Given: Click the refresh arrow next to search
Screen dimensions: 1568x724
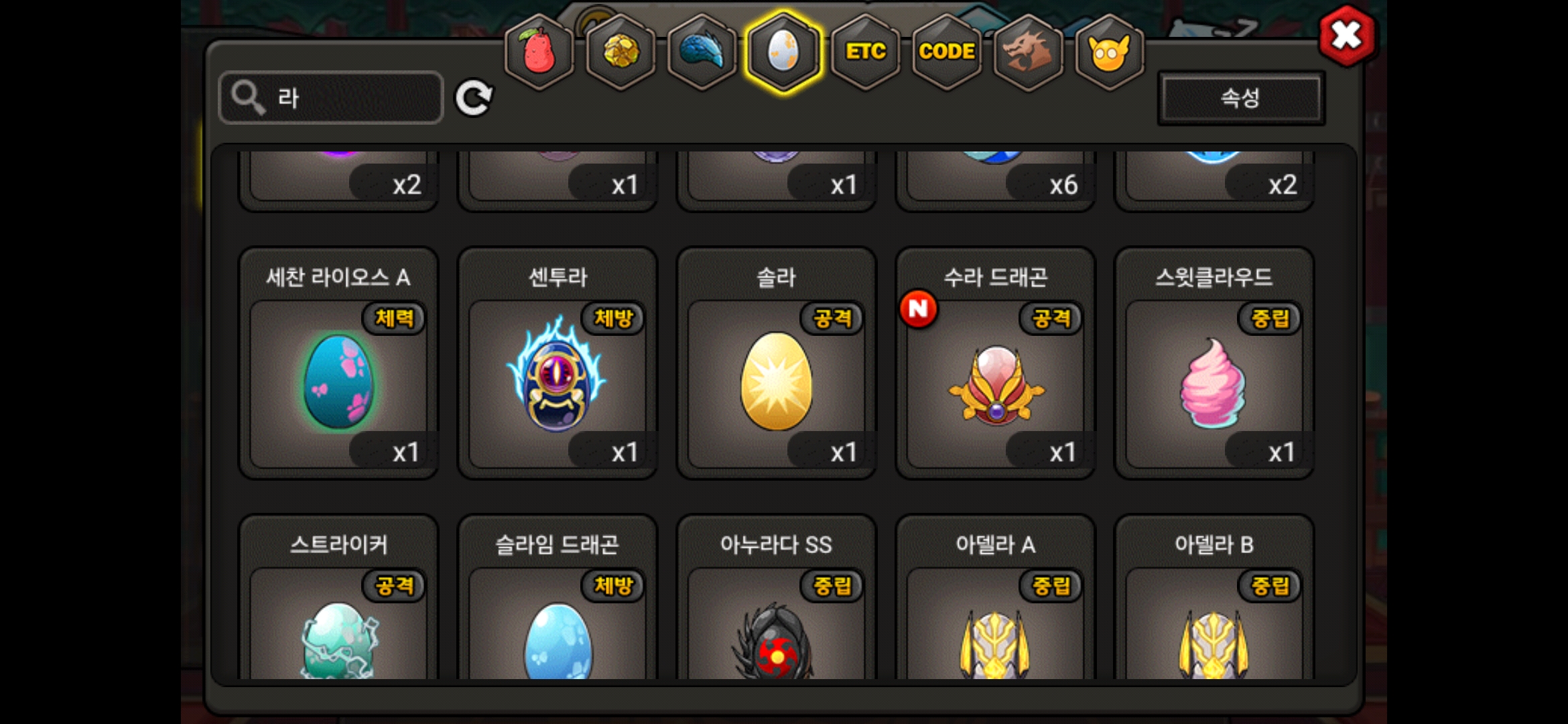Looking at the screenshot, I should (x=474, y=99).
